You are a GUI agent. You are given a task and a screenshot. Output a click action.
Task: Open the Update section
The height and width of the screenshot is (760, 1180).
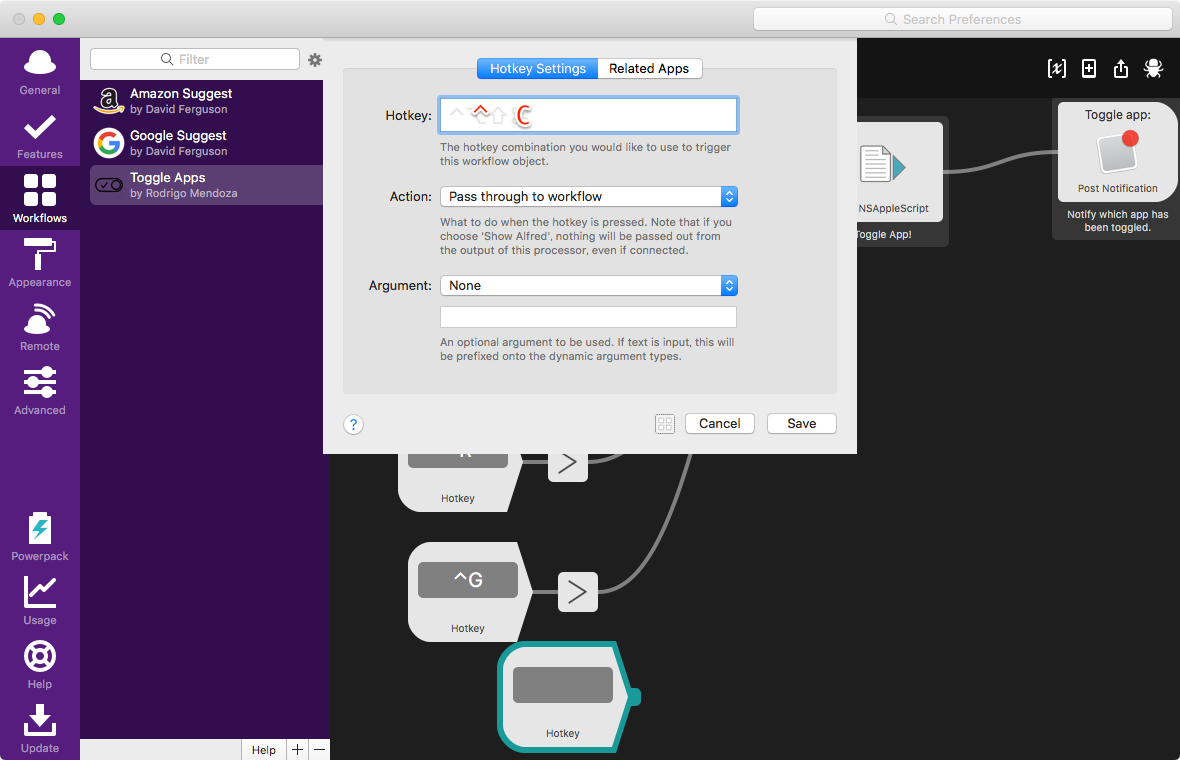coord(40,729)
